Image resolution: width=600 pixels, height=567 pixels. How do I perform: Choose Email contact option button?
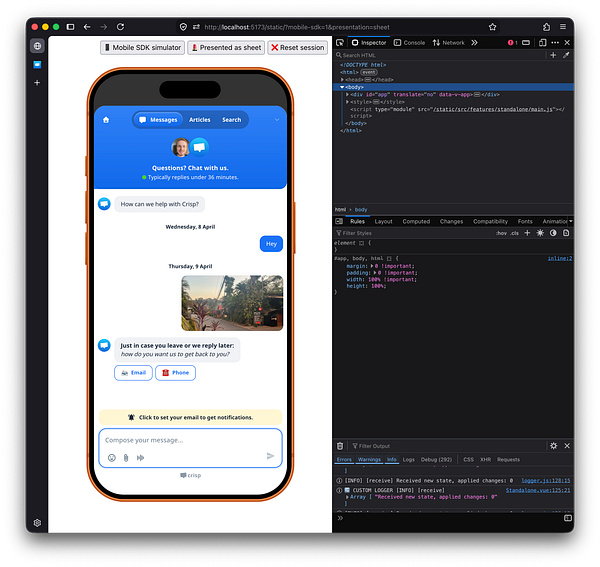pos(133,373)
